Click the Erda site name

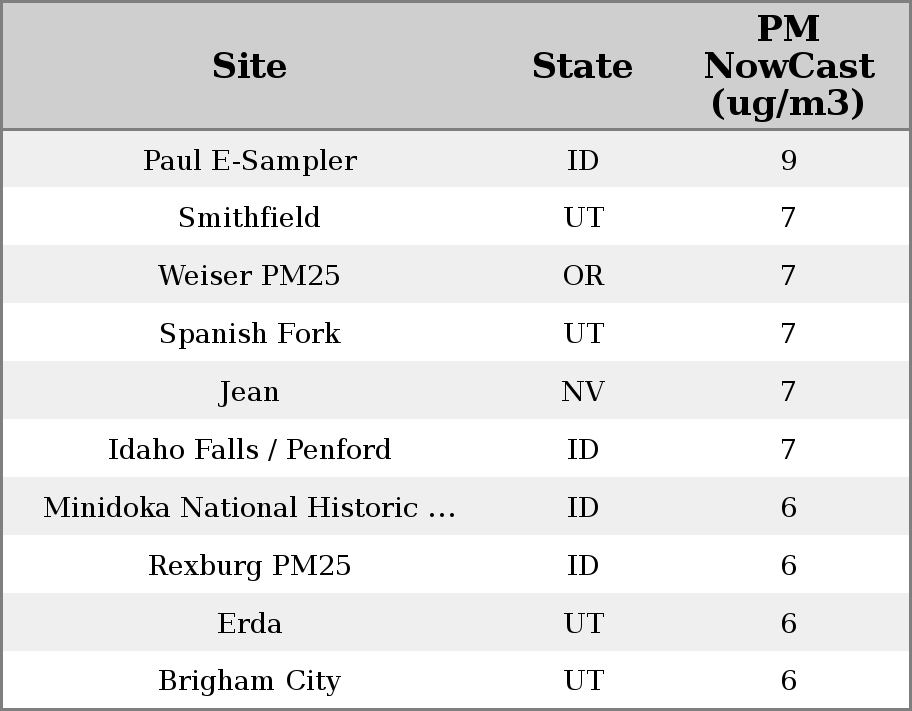coord(249,624)
